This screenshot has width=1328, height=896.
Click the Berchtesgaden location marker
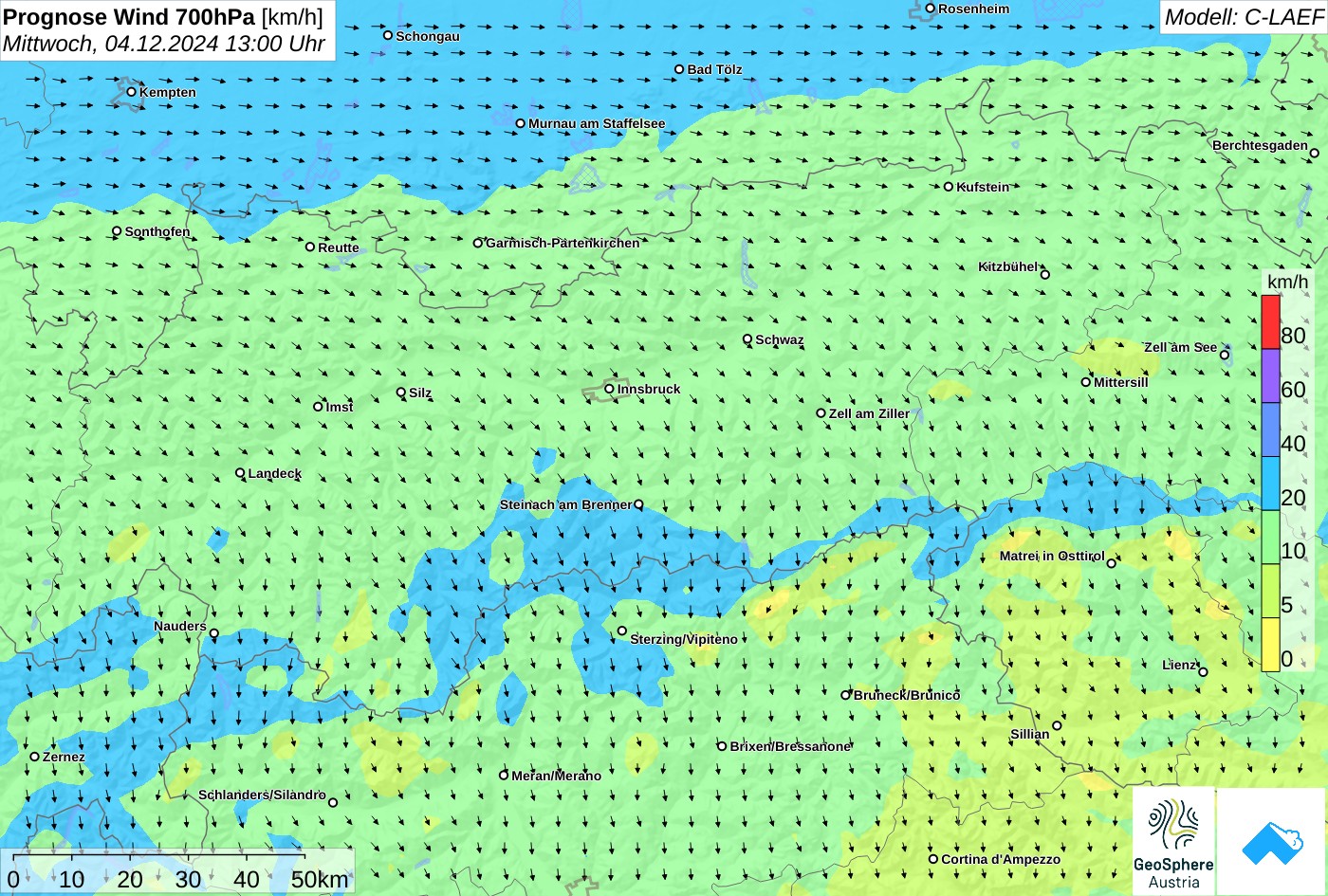pos(1314,154)
